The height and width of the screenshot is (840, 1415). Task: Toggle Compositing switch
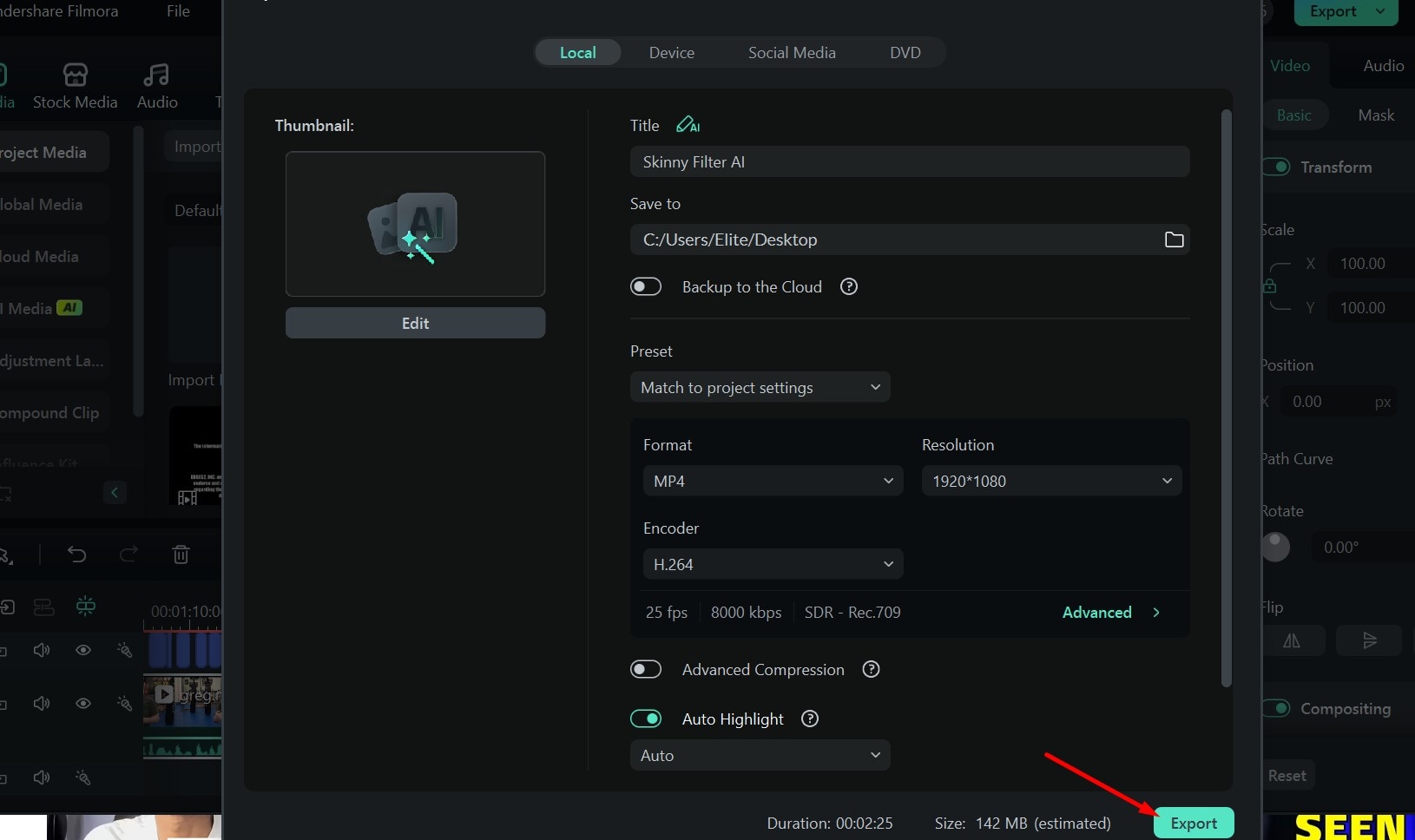[1276, 708]
